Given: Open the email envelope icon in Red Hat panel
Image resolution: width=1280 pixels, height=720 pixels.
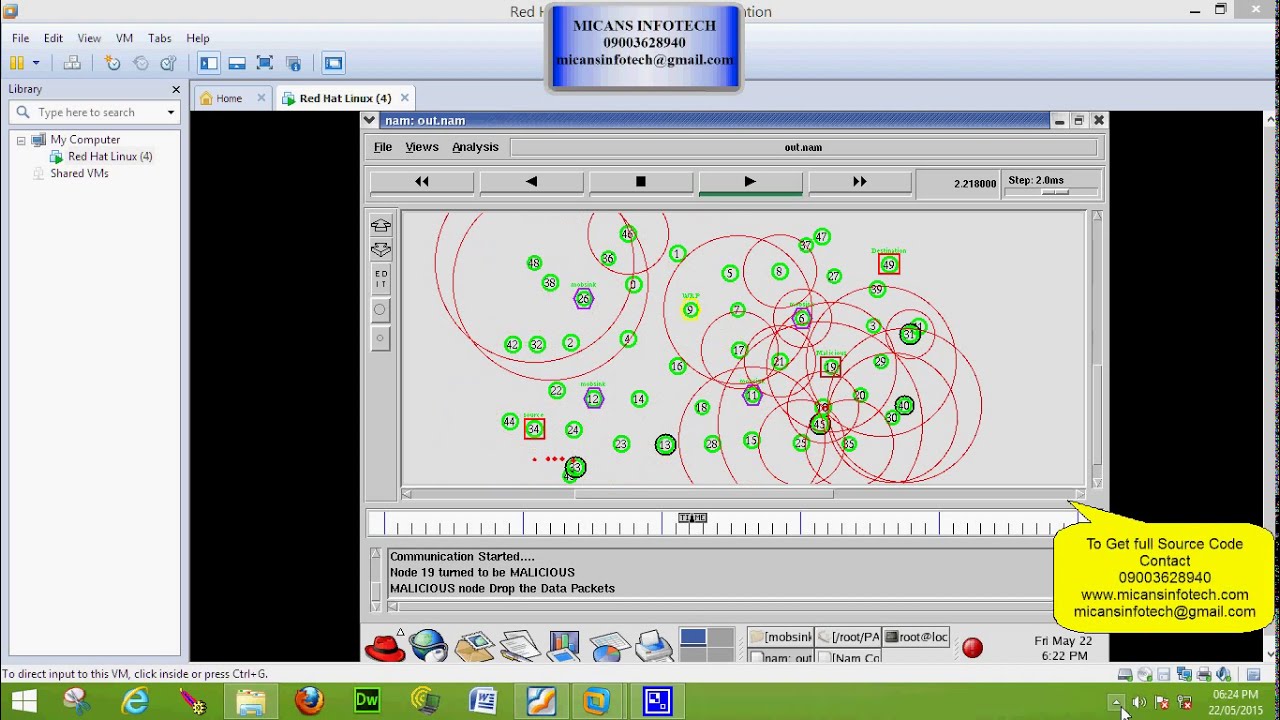Looking at the screenshot, I should pos(474,647).
